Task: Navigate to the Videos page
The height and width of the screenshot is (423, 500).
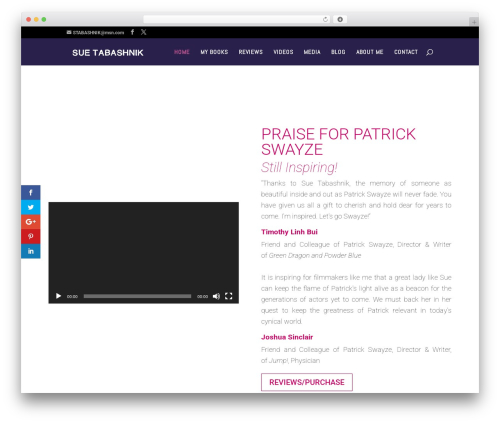Action: click(x=283, y=52)
